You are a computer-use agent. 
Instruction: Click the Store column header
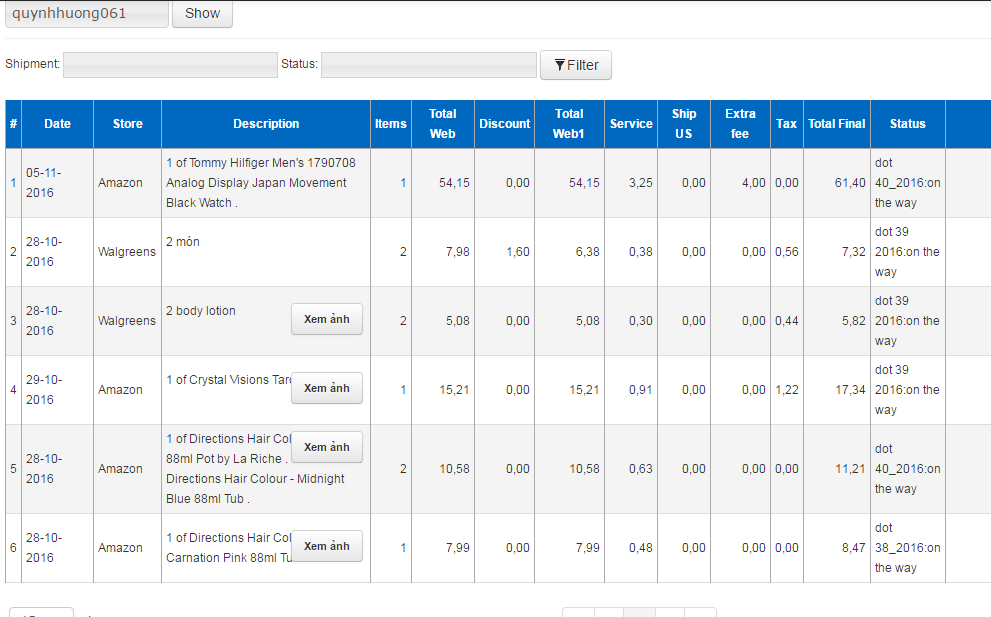128,124
